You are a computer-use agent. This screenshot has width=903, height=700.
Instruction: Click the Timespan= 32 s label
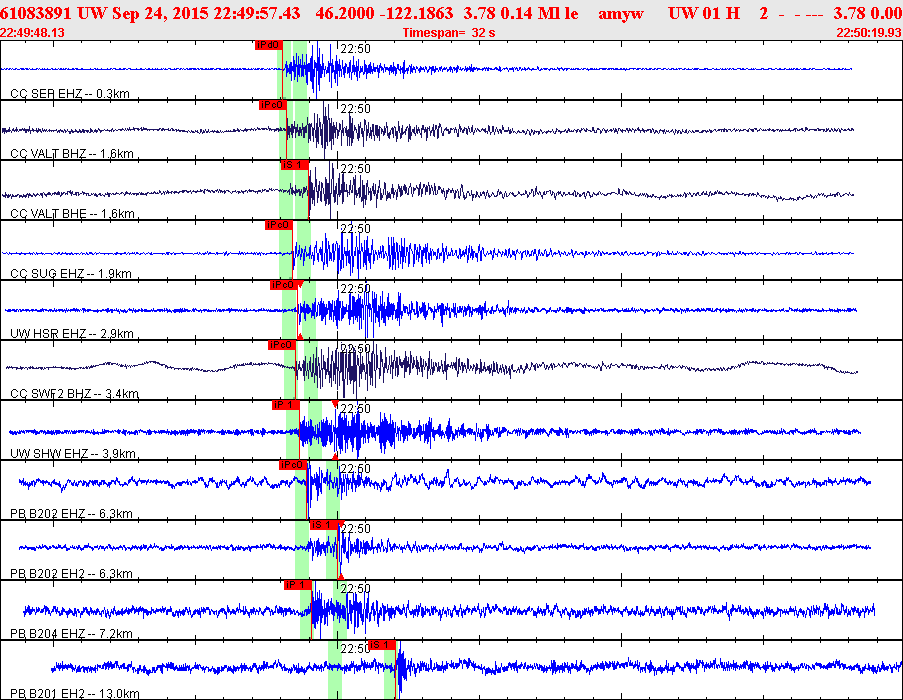[449, 33]
